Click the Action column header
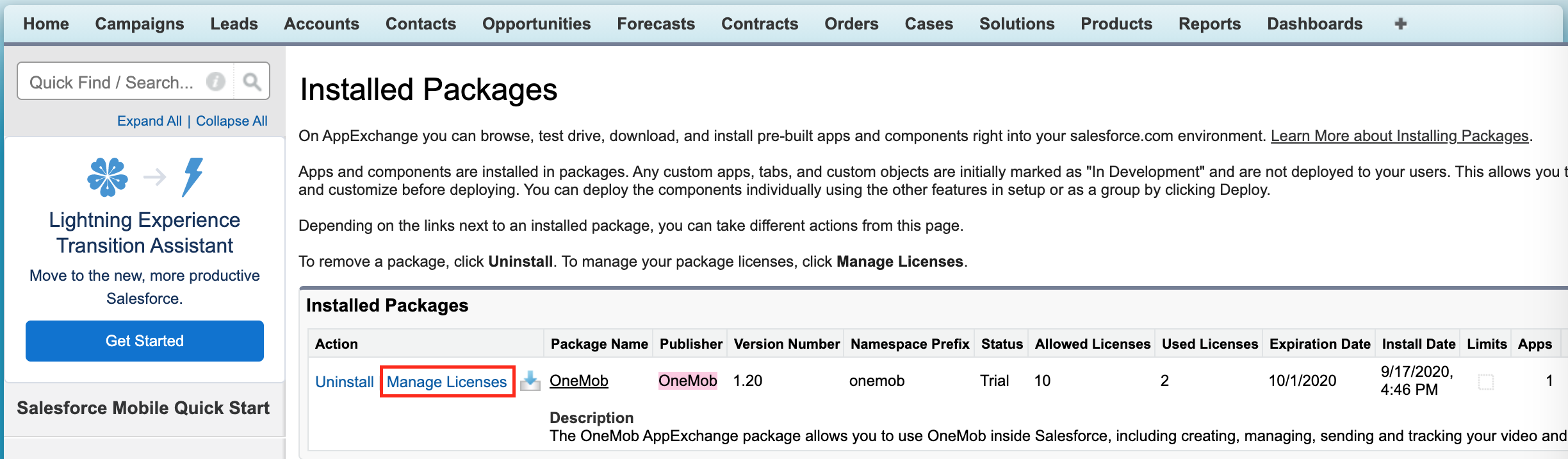The image size is (1568, 459). [x=336, y=344]
